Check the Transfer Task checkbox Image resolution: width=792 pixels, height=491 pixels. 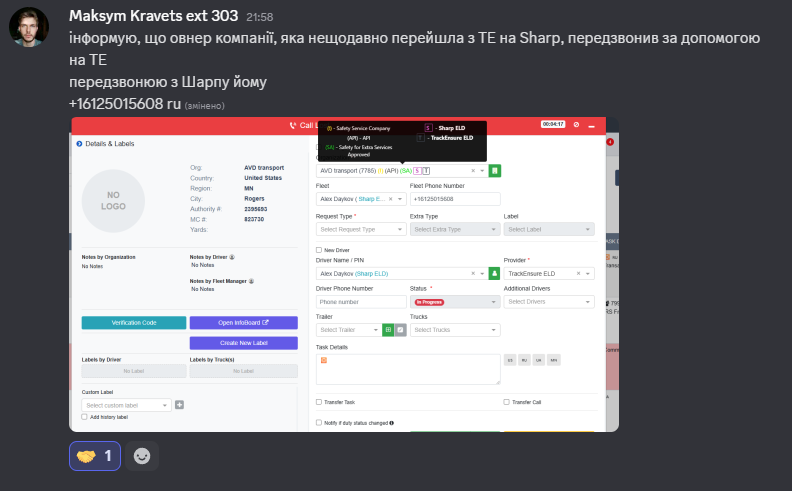(319, 402)
